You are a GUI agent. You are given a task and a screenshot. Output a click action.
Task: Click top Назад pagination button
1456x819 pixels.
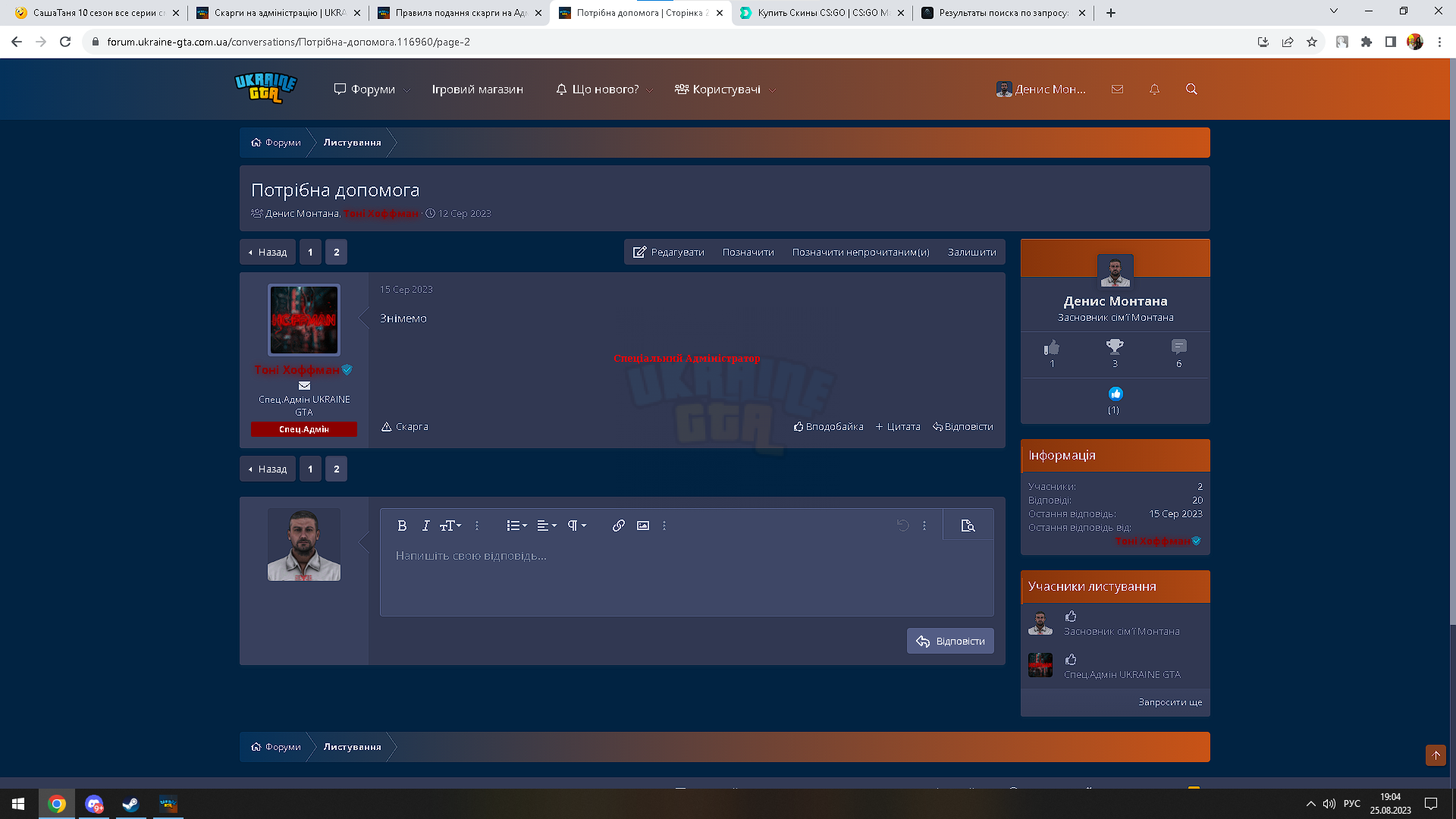[268, 253]
